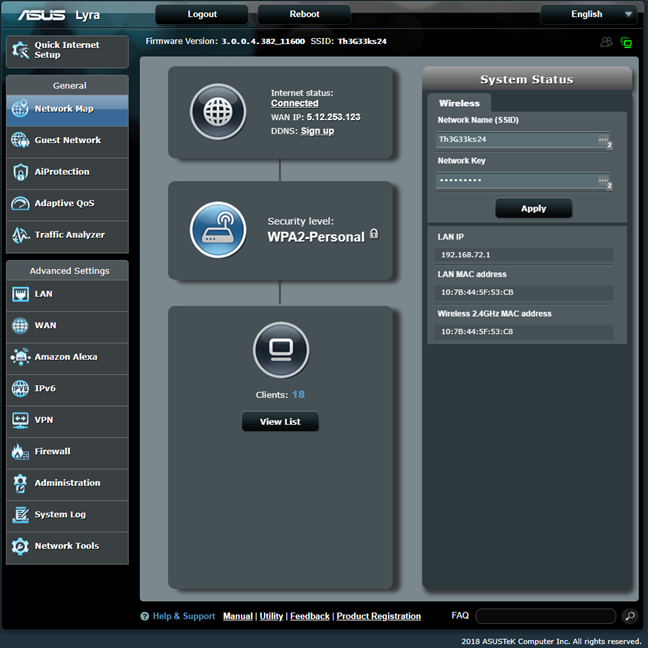Viewport: 648px width, 648px height.
Task: Open the System Log page
Action: 67,515
